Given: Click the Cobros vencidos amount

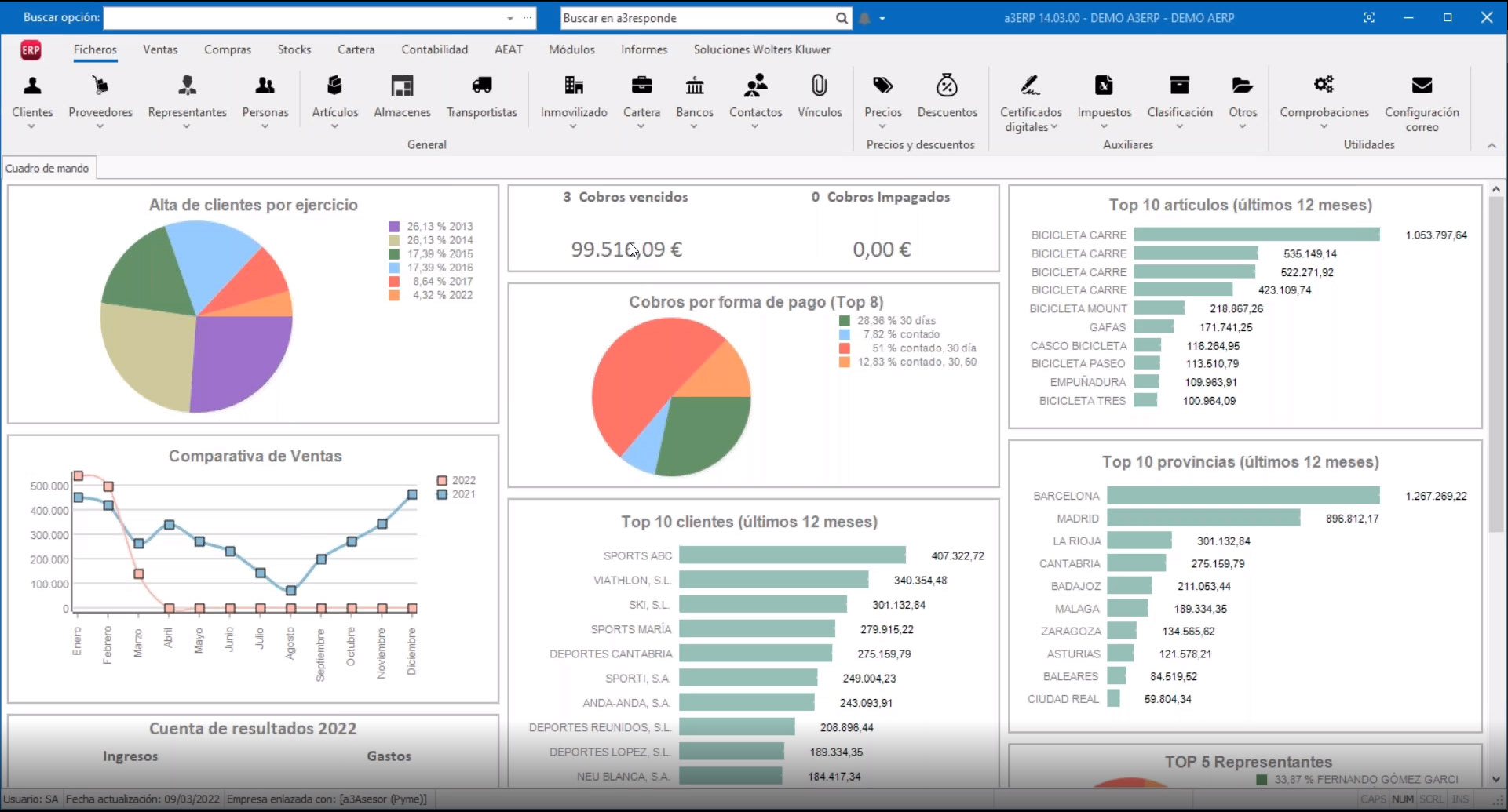Looking at the screenshot, I should 626,249.
